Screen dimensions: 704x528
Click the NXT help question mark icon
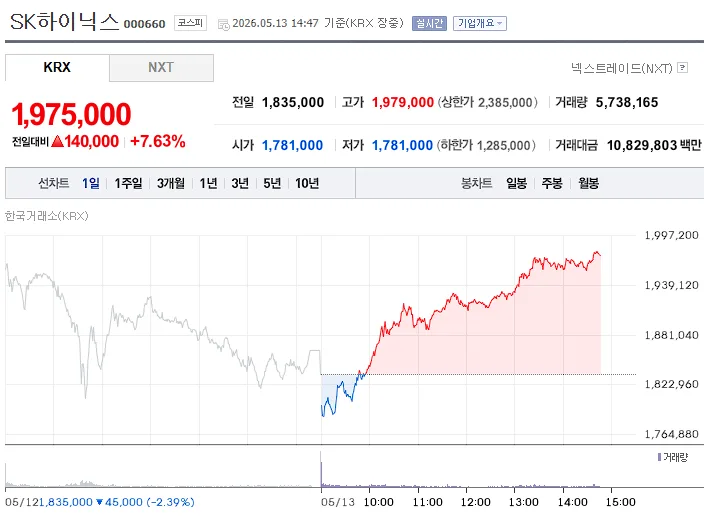pyautogui.click(x=682, y=68)
